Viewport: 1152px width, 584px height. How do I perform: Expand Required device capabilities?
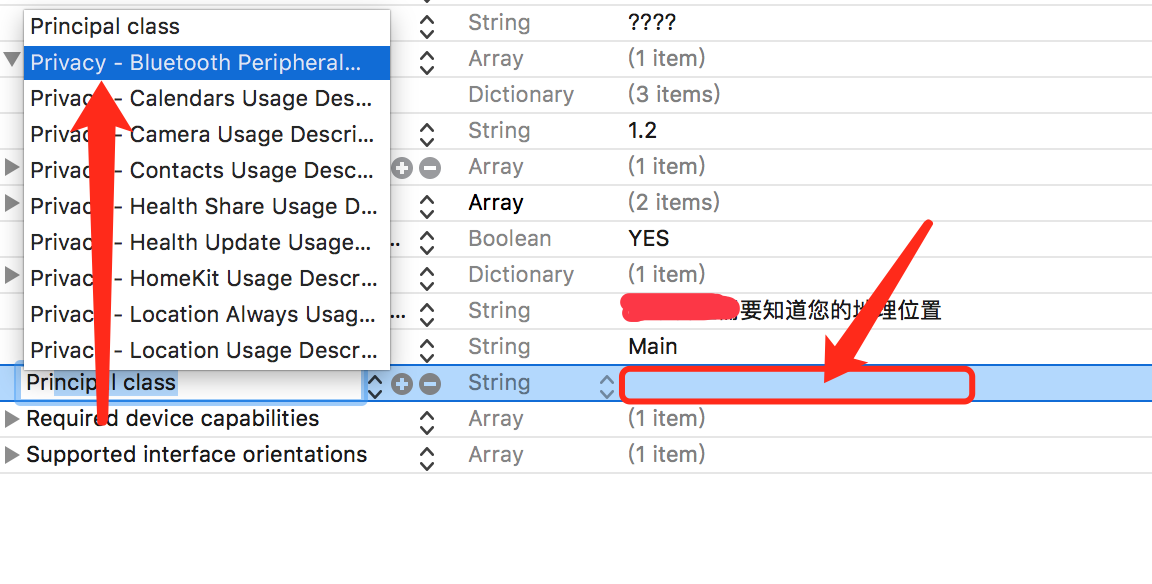(x=11, y=419)
